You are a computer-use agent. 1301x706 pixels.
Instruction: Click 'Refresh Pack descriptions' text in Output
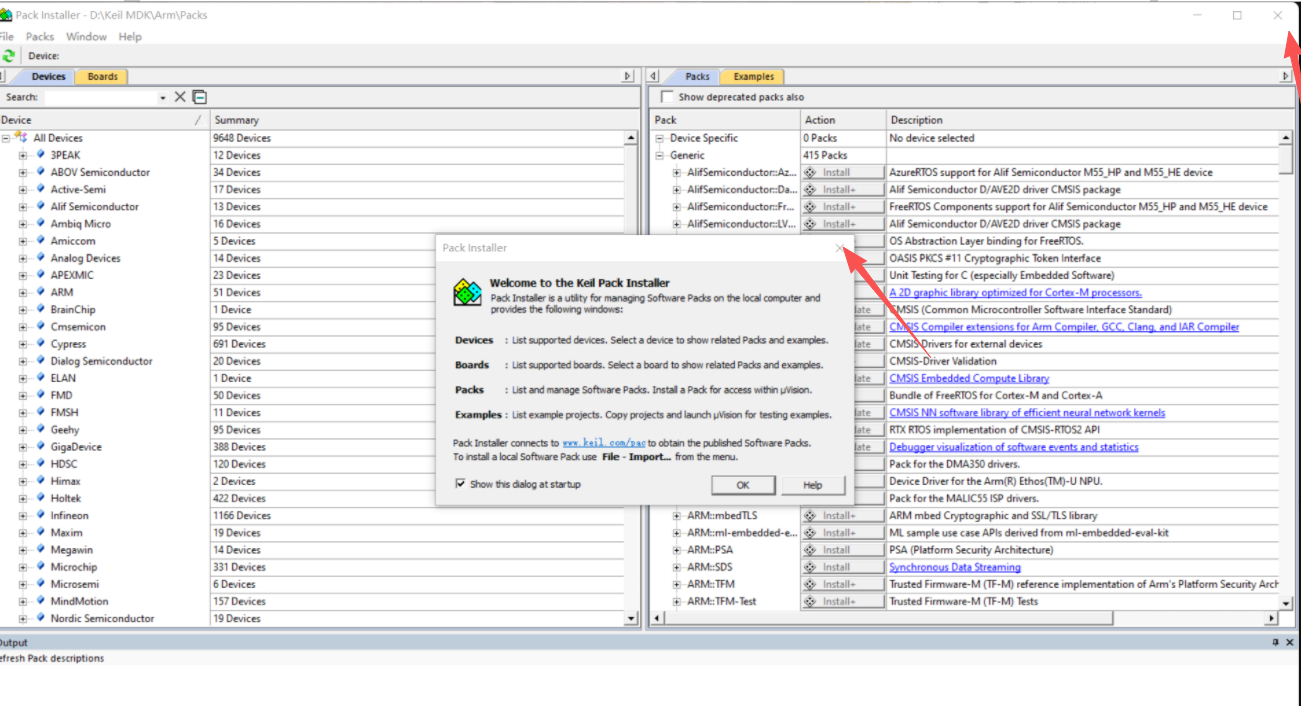(52, 658)
